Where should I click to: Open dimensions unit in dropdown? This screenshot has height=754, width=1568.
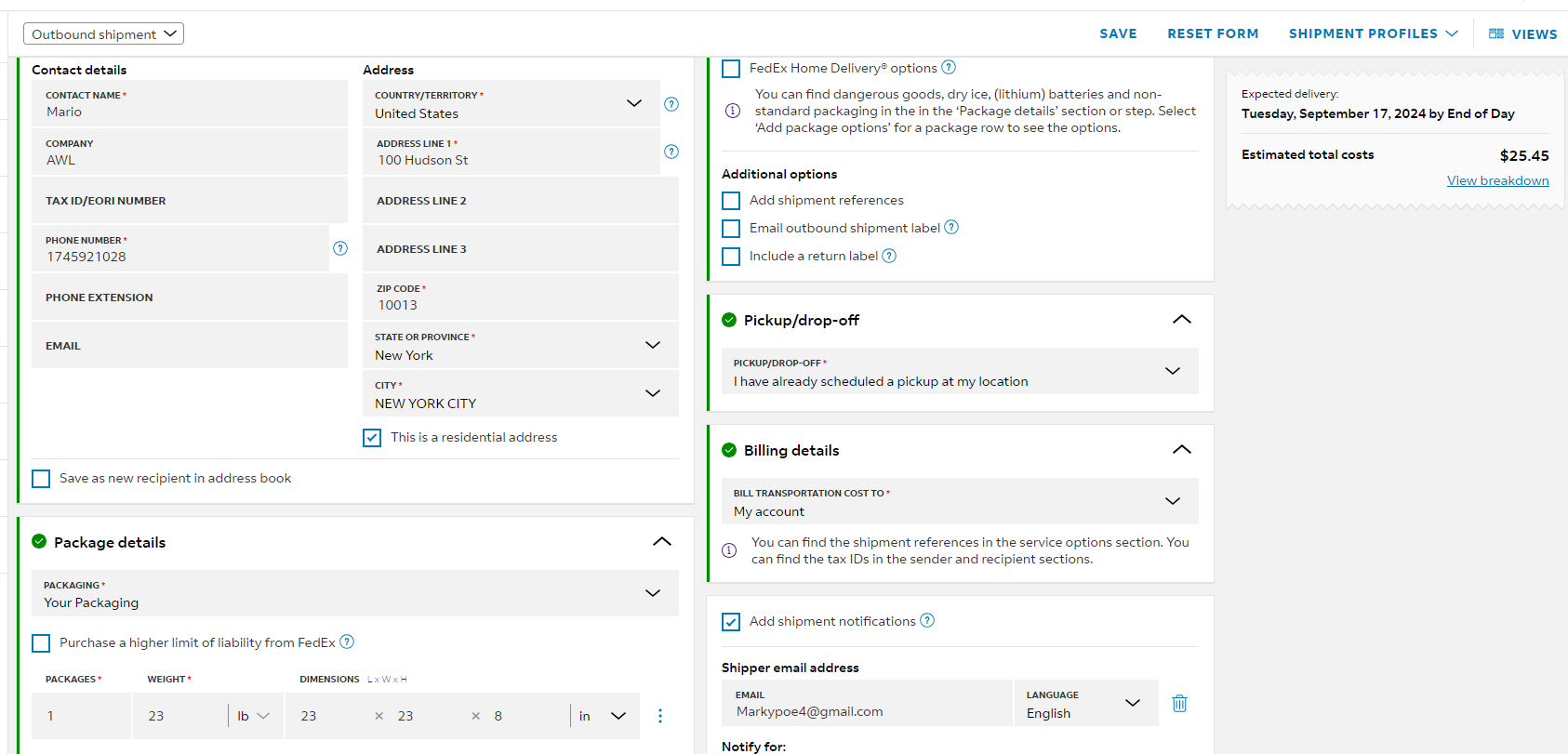click(604, 716)
